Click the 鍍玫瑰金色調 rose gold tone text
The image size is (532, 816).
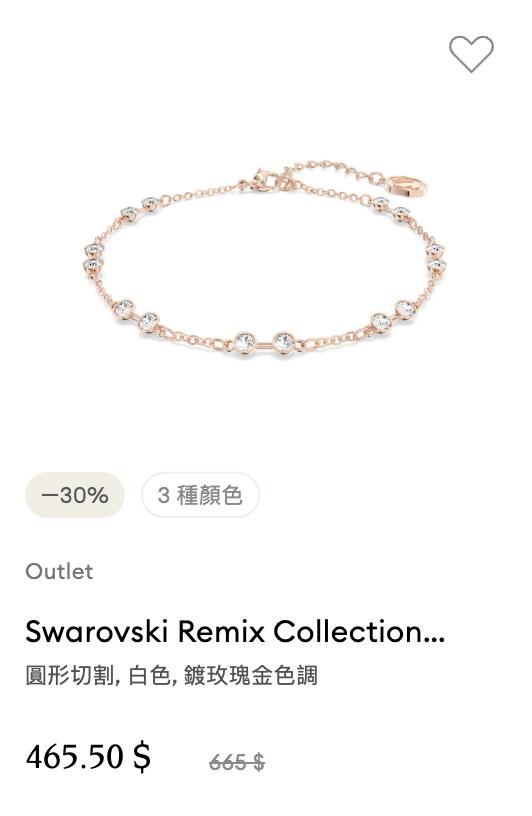250,675
